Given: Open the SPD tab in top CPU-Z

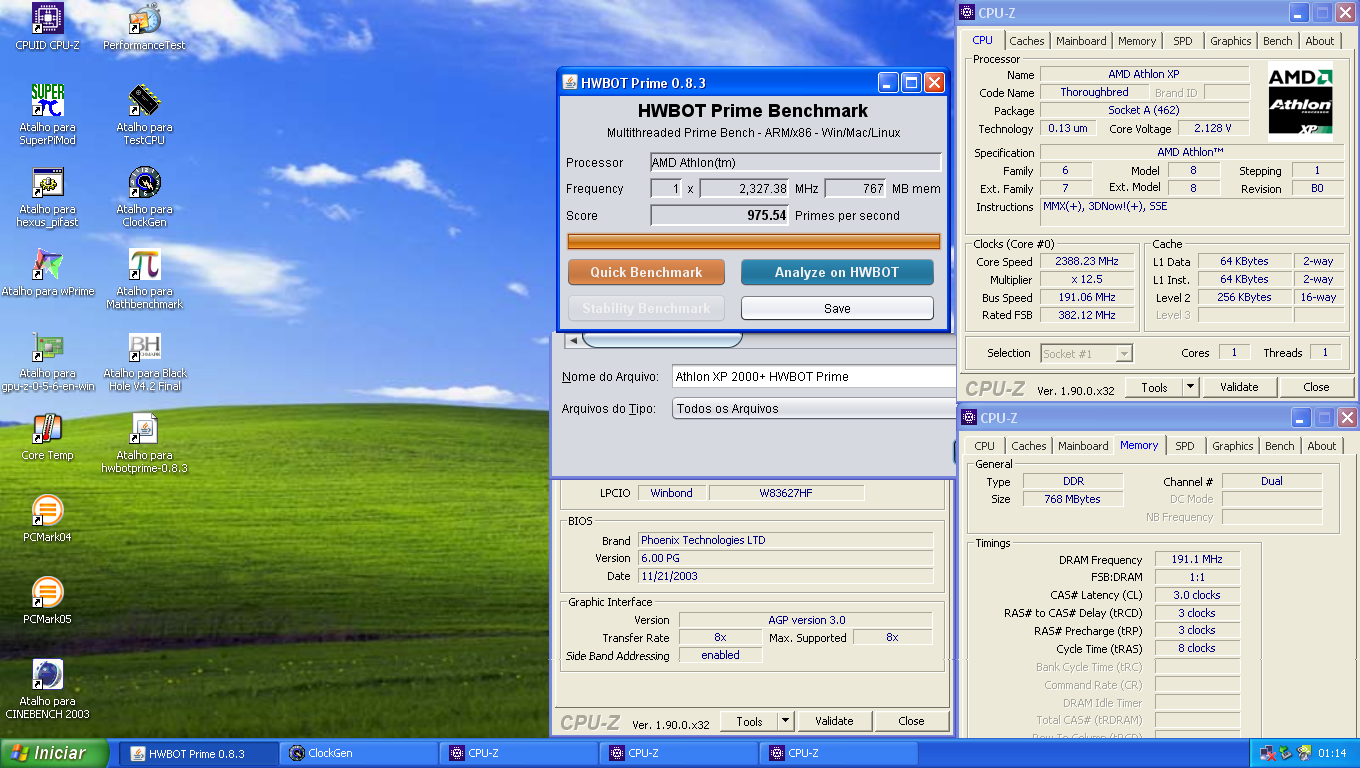Looking at the screenshot, I should (x=1183, y=41).
